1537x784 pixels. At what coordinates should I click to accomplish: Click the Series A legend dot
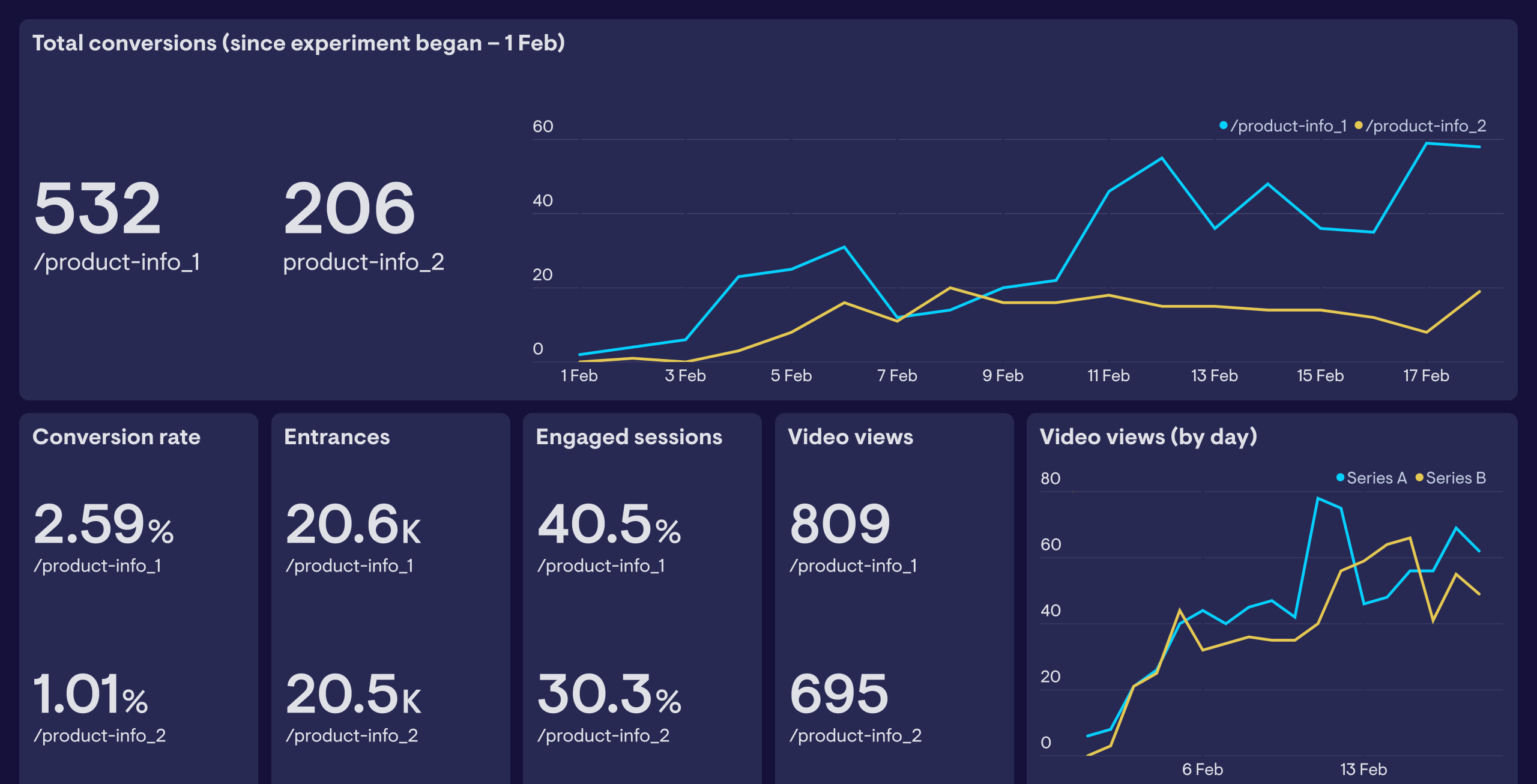[x=1340, y=478]
